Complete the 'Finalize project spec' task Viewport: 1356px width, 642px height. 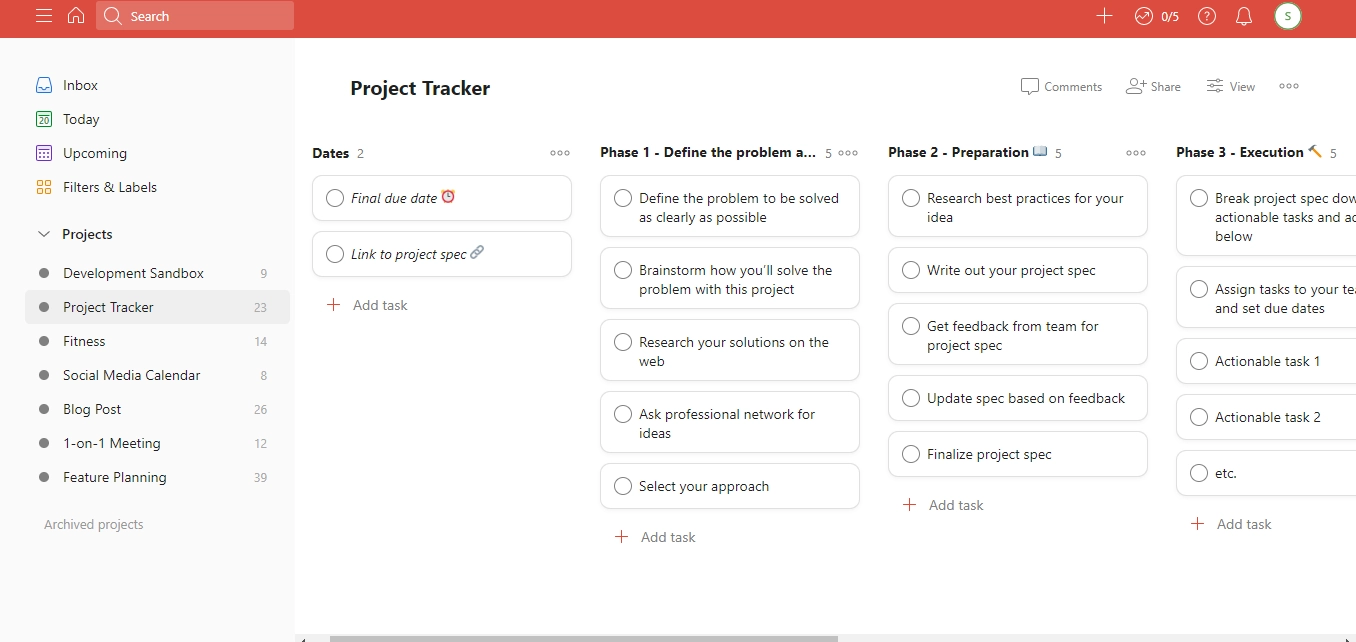coord(911,454)
